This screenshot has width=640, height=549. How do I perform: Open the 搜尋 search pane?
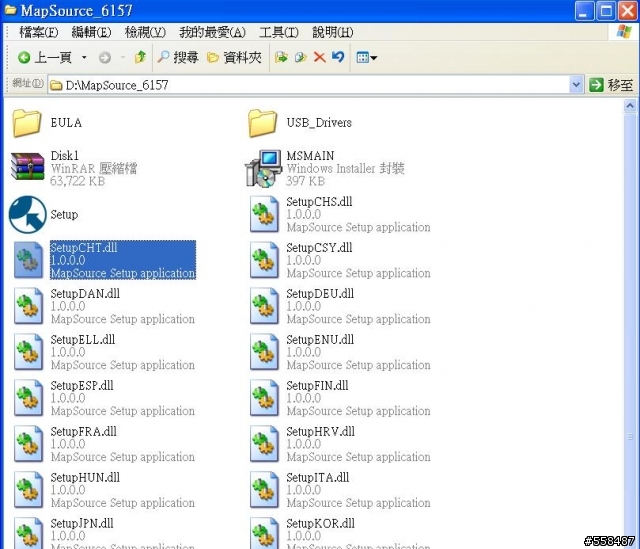pos(178,58)
